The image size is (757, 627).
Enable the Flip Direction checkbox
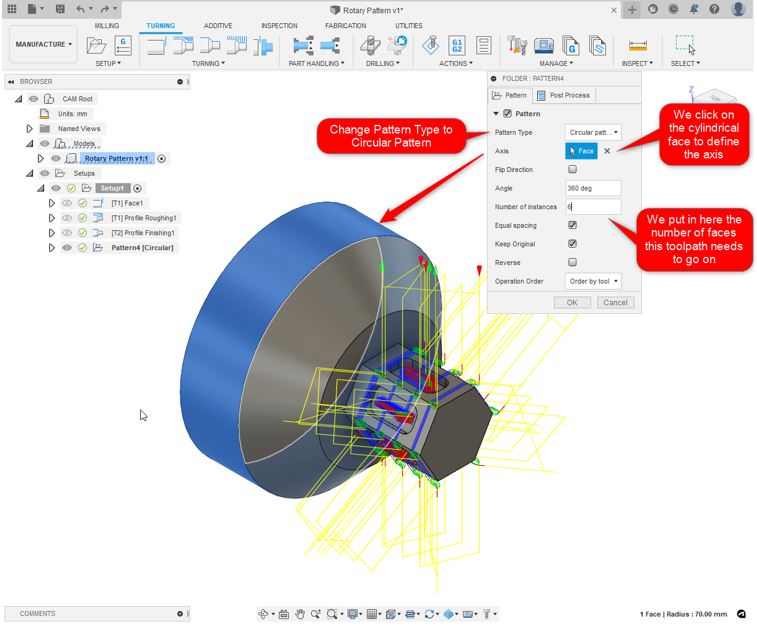coord(572,169)
